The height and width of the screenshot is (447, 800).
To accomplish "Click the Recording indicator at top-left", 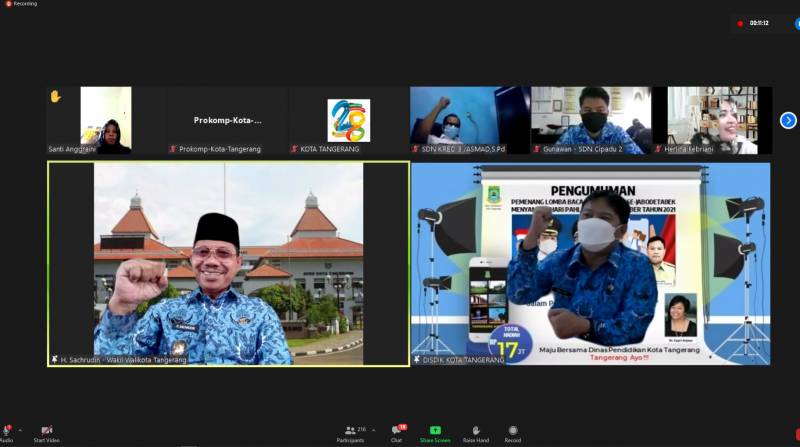I will click(20, 4).
